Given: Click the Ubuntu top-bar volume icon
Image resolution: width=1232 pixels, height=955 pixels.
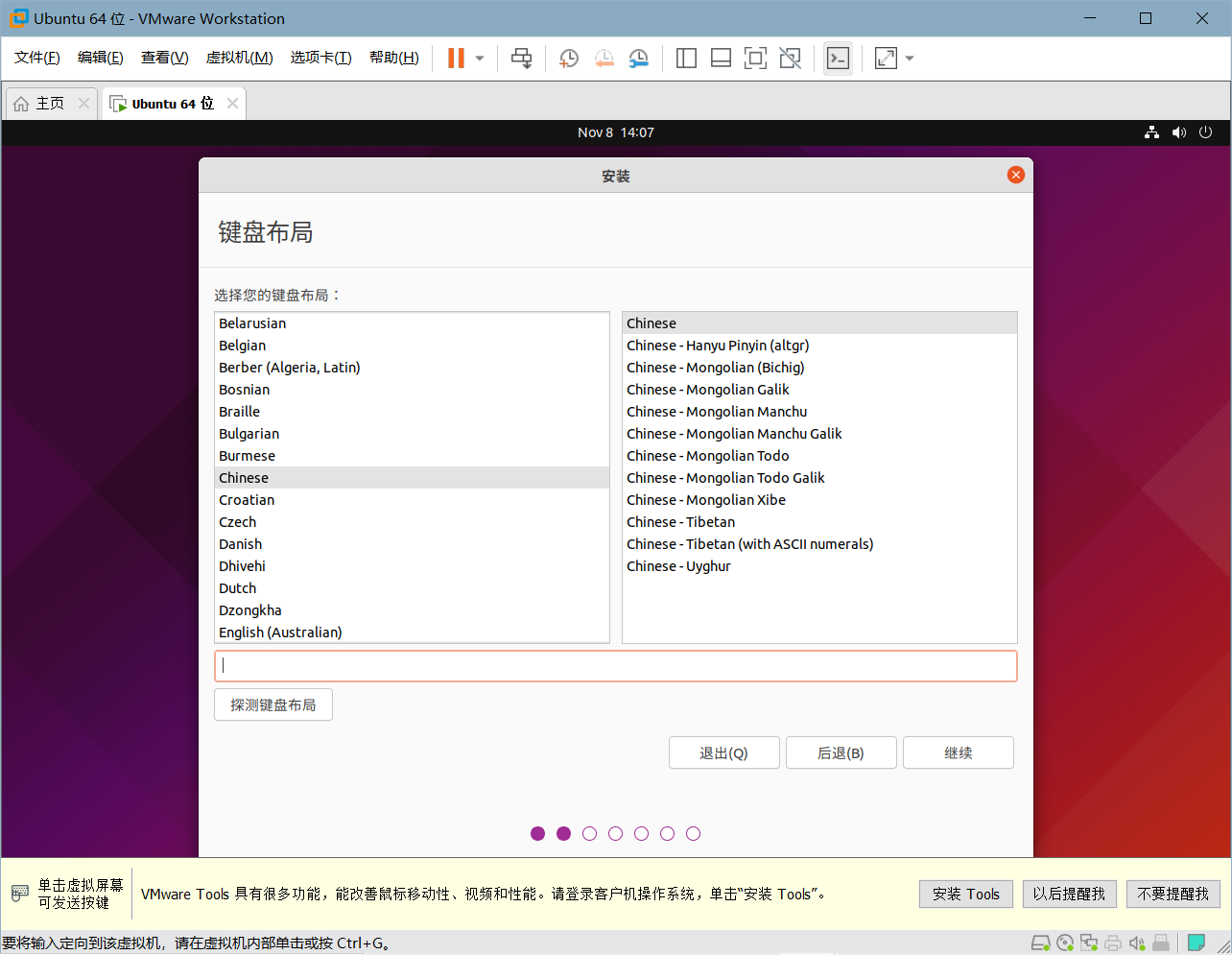Looking at the screenshot, I should (1179, 132).
